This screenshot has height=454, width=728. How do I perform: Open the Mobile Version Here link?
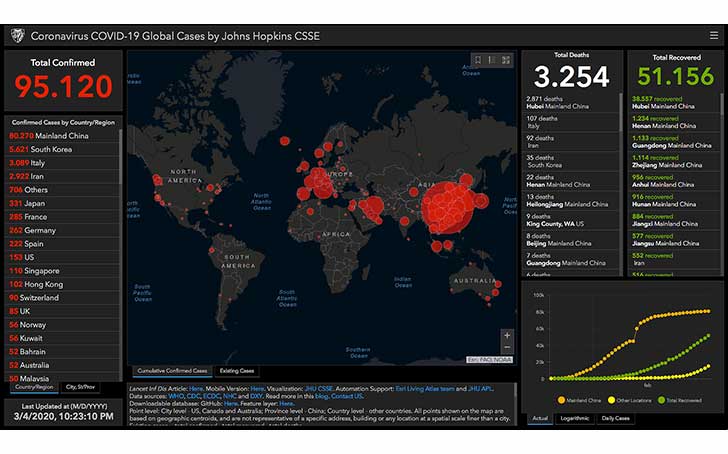[x=257, y=389]
